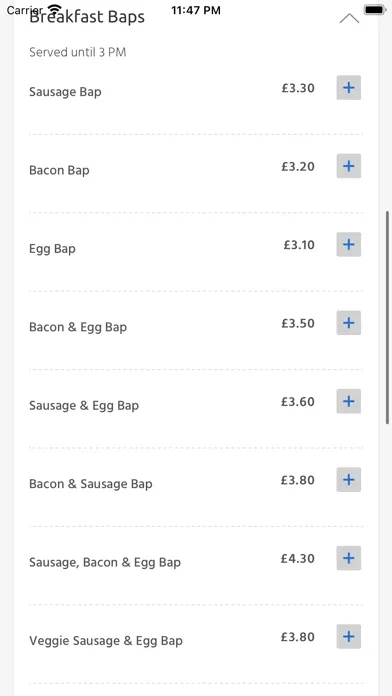Image resolution: width=392 pixels, height=696 pixels.
Task: Click the vertical scrollbar on the right
Action: pyautogui.click(x=388, y=317)
